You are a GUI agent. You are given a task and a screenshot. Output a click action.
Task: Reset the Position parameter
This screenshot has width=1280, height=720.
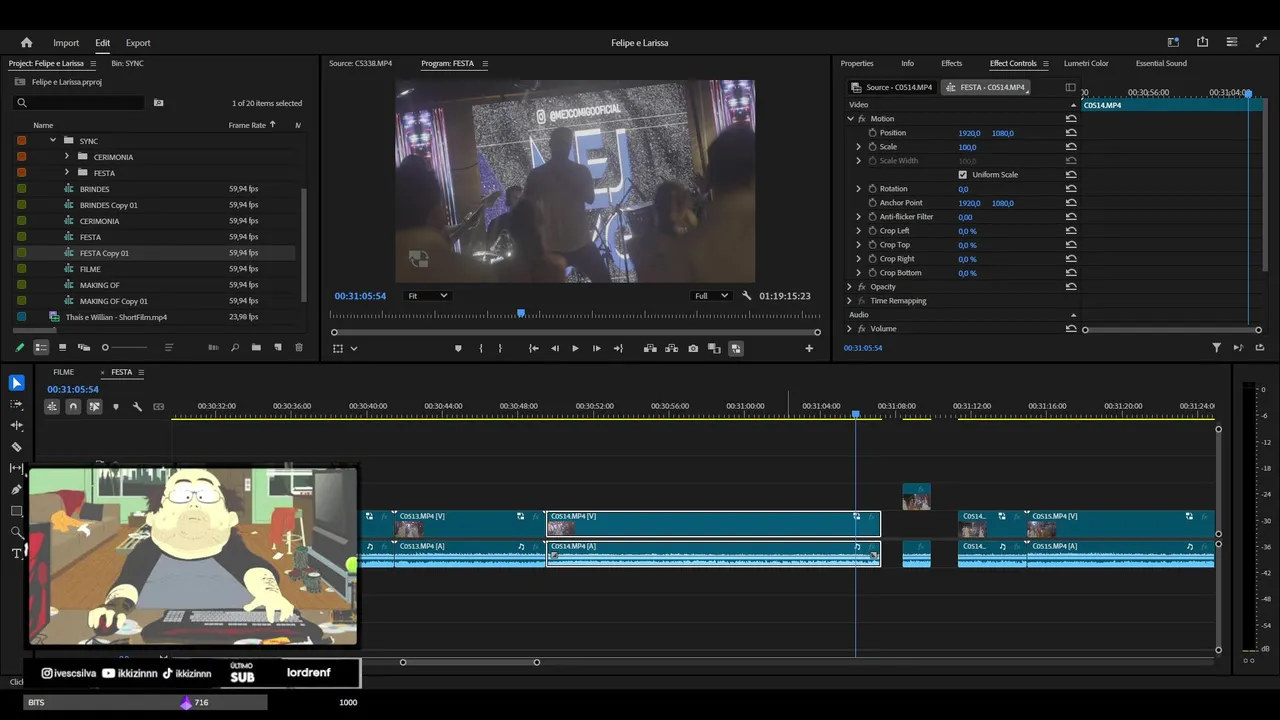1071,133
